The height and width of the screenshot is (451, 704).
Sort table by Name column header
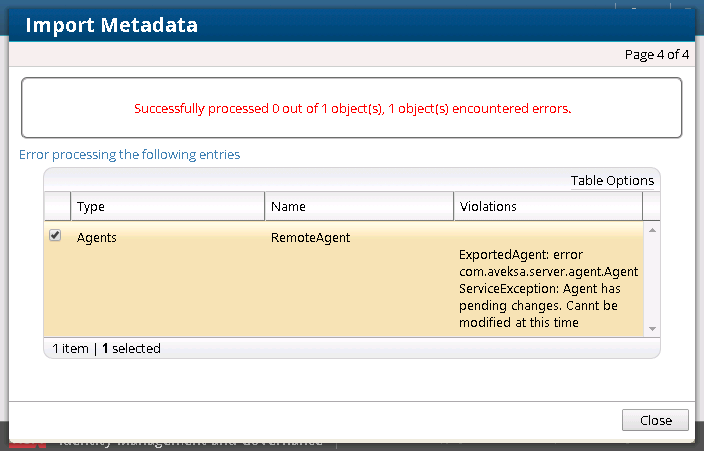[359, 207]
